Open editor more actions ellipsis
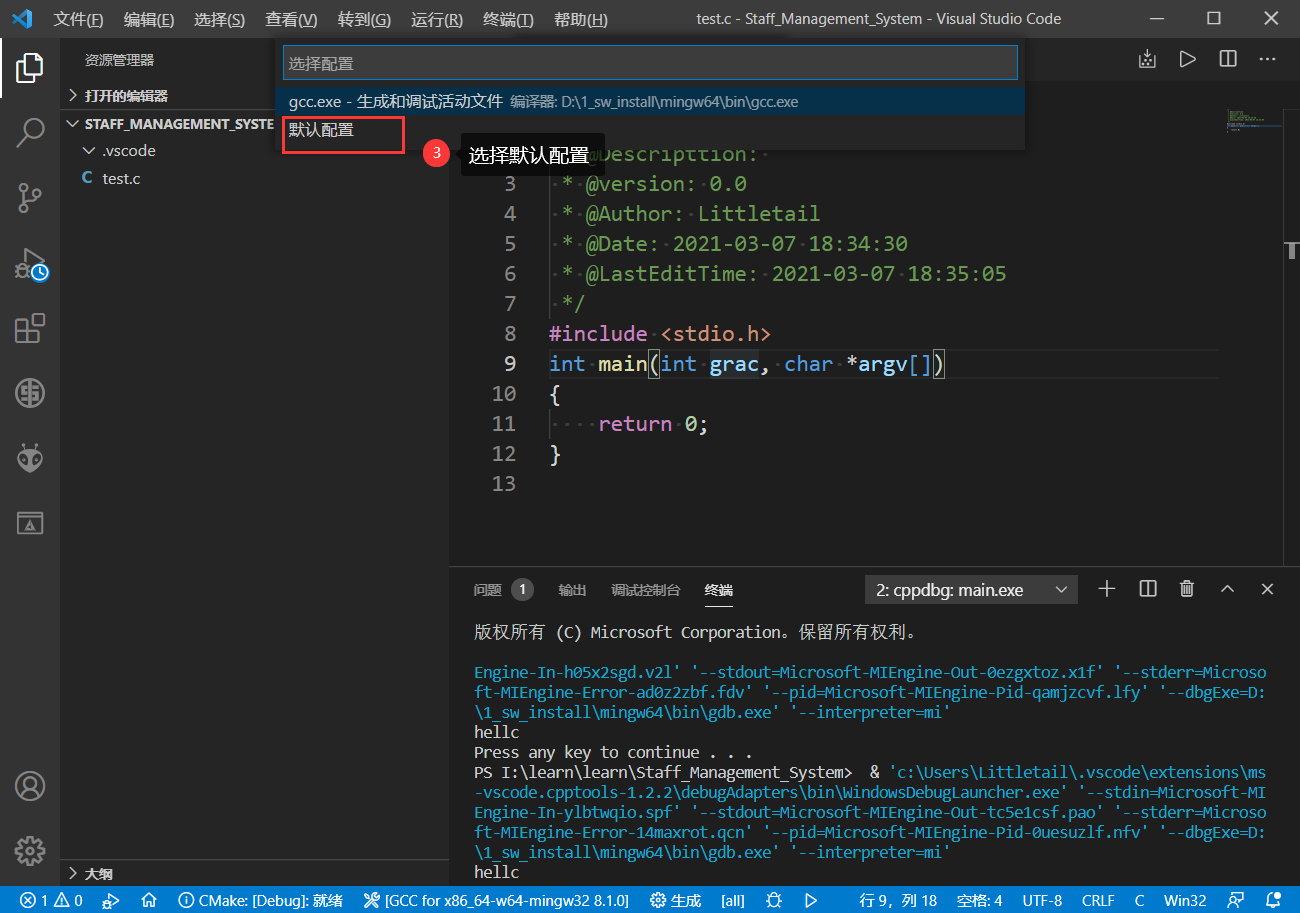This screenshot has width=1300, height=913. (x=1268, y=60)
